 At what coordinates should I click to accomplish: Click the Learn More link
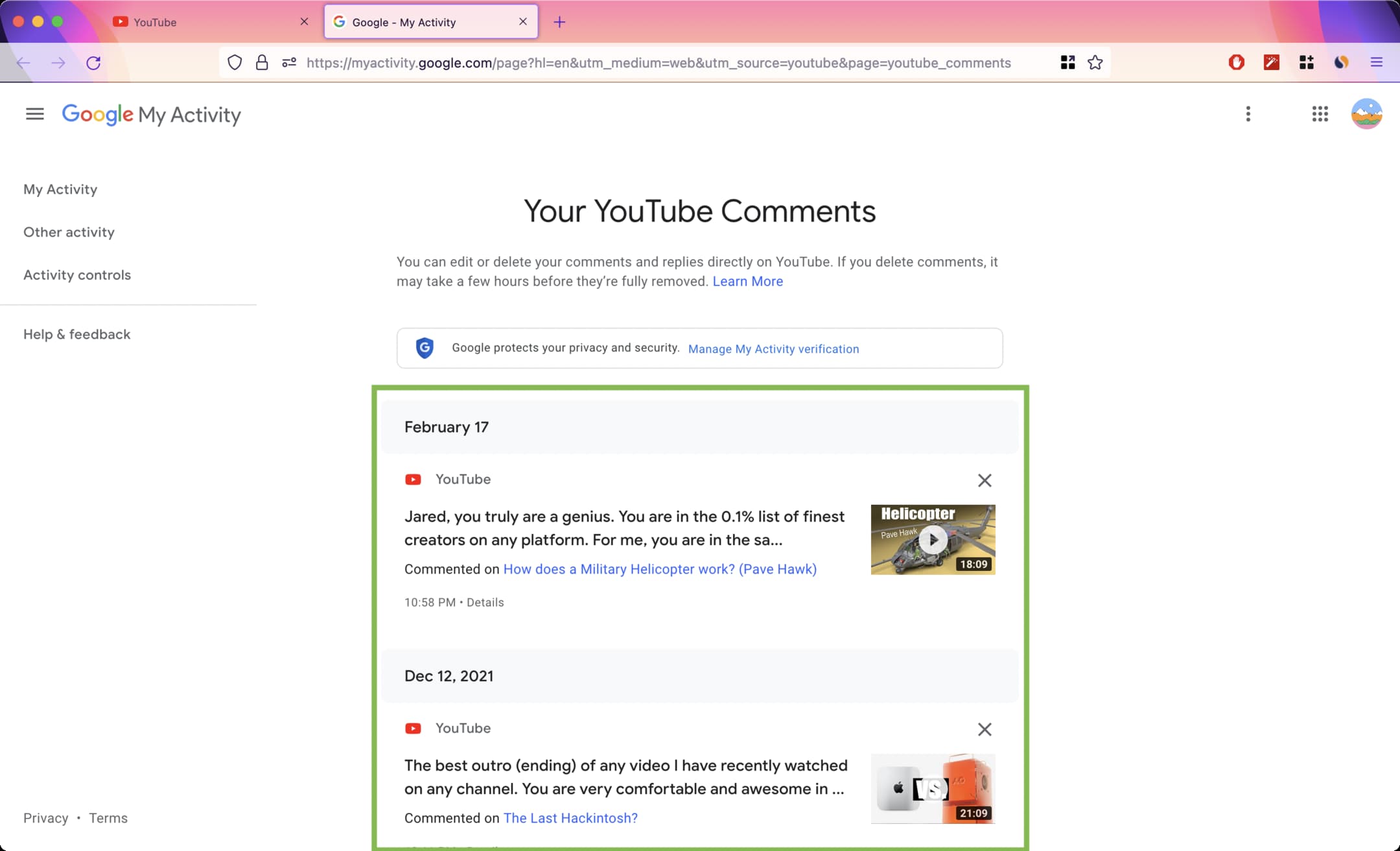pyautogui.click(x=747, y=281)
